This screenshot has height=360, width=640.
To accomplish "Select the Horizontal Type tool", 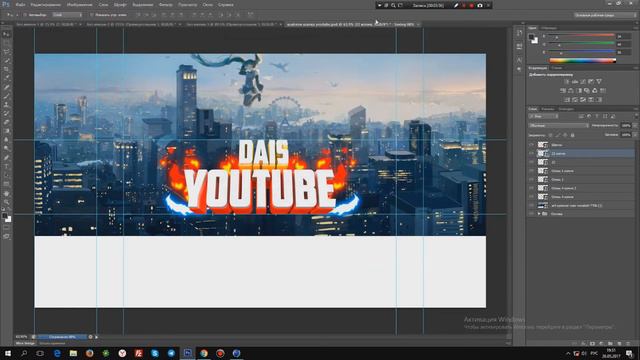I will click(x=7, y=166).
